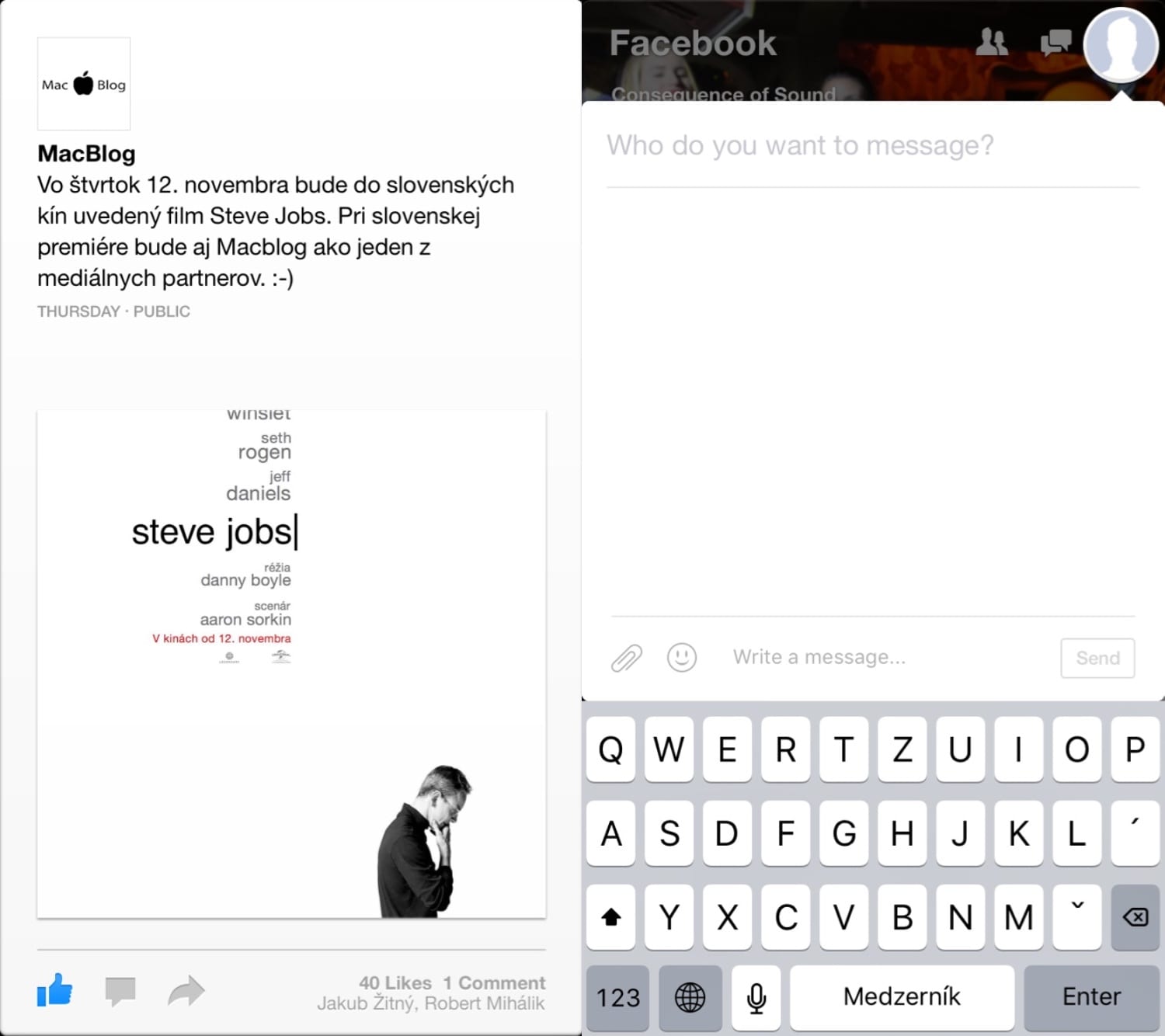1165x1036 pixels.
Task: Open MacBlog logo thumbnail
Action: pyautogui.click(x=84, y=84)
